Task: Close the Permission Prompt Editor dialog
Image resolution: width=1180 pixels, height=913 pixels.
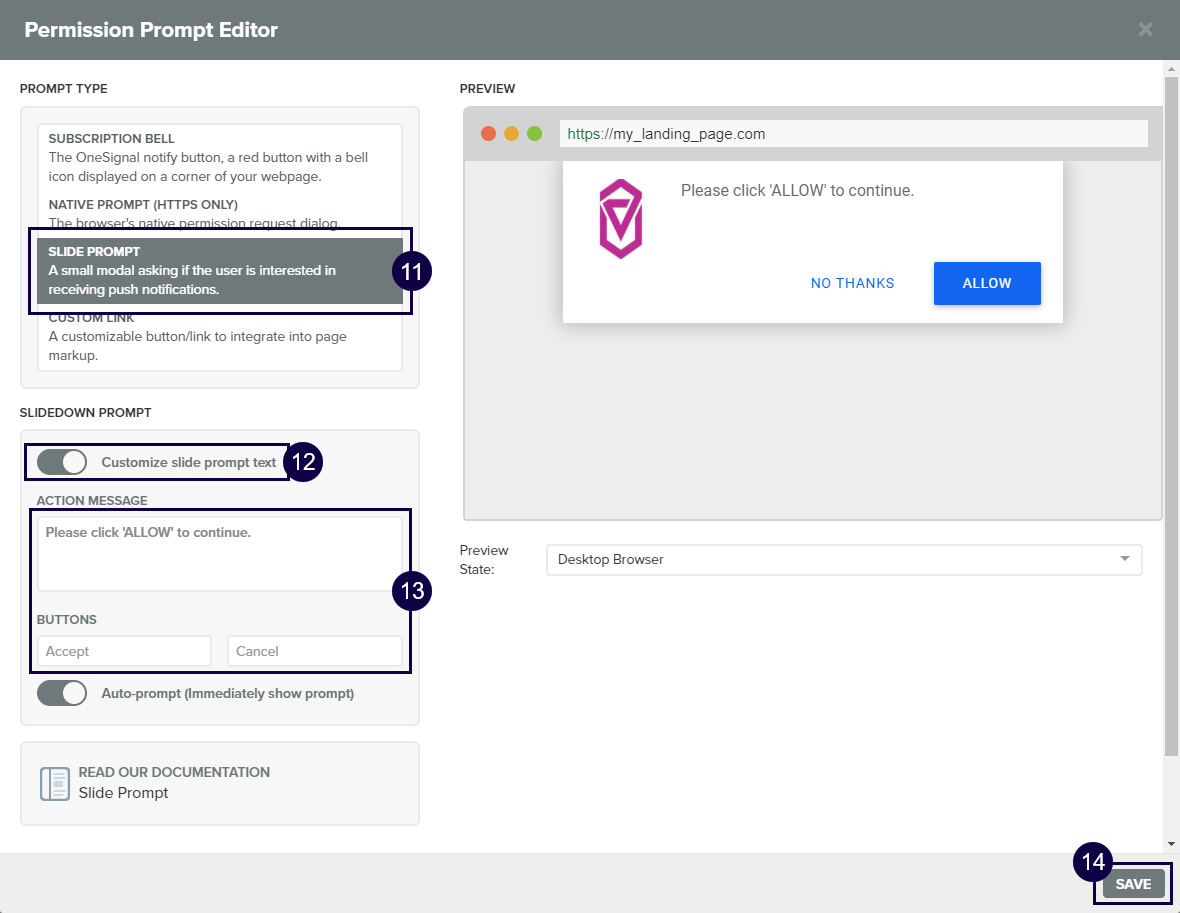Action: (x=1145, y=30)
